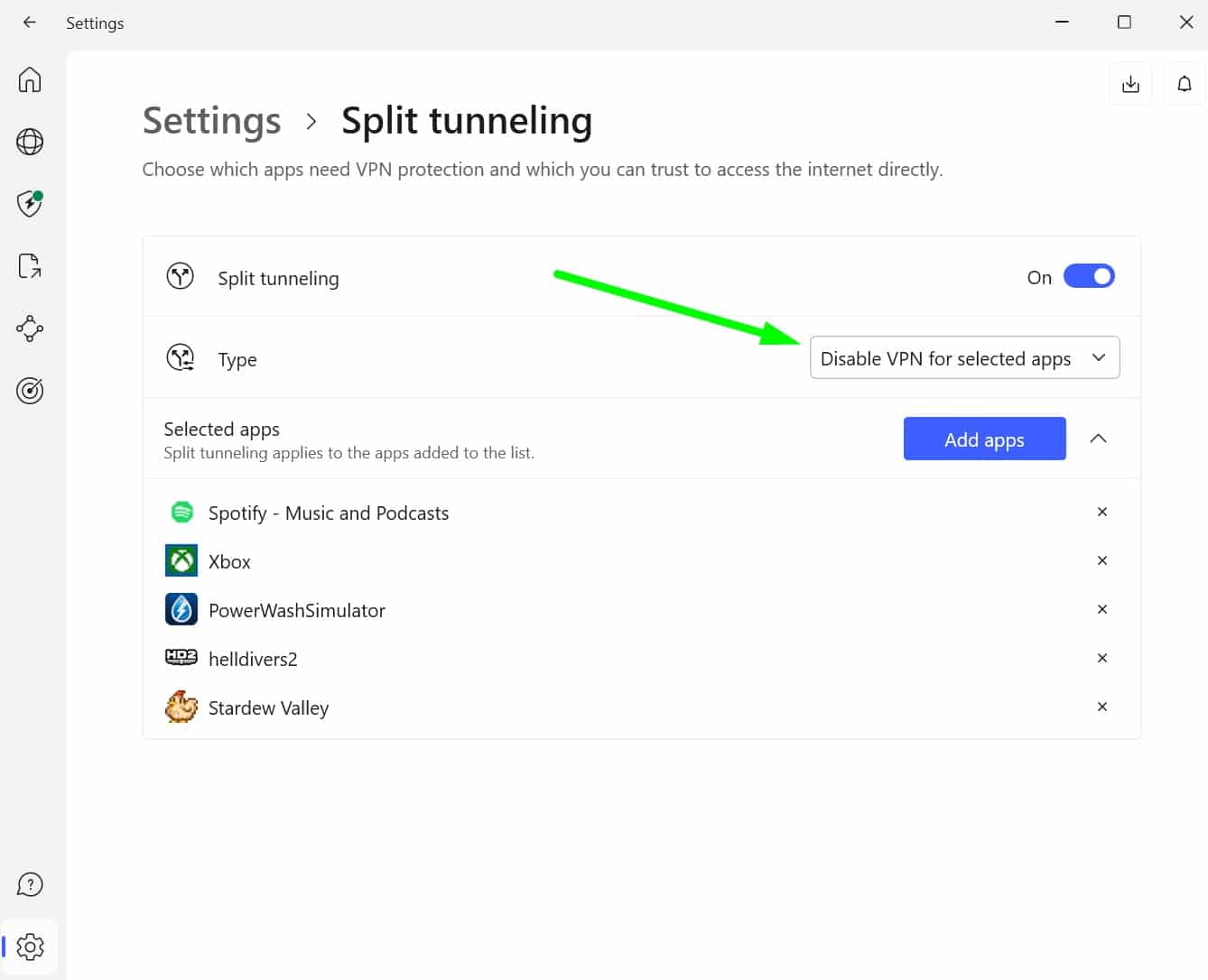The height and width of the screenshot is (980, 1208).
Task: Click the Spotify - Music and Podcasts entry
Action: coord(329,513)
